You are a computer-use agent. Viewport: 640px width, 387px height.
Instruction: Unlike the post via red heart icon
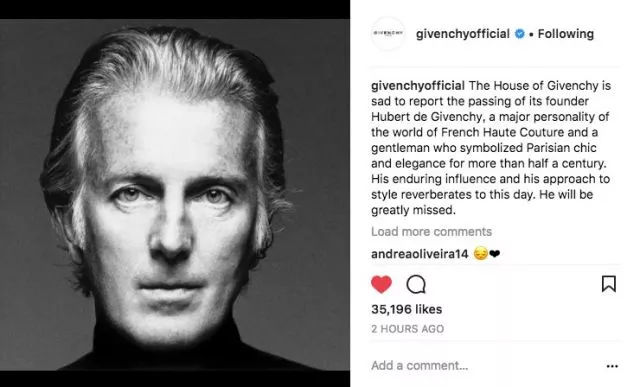point(381,284)
